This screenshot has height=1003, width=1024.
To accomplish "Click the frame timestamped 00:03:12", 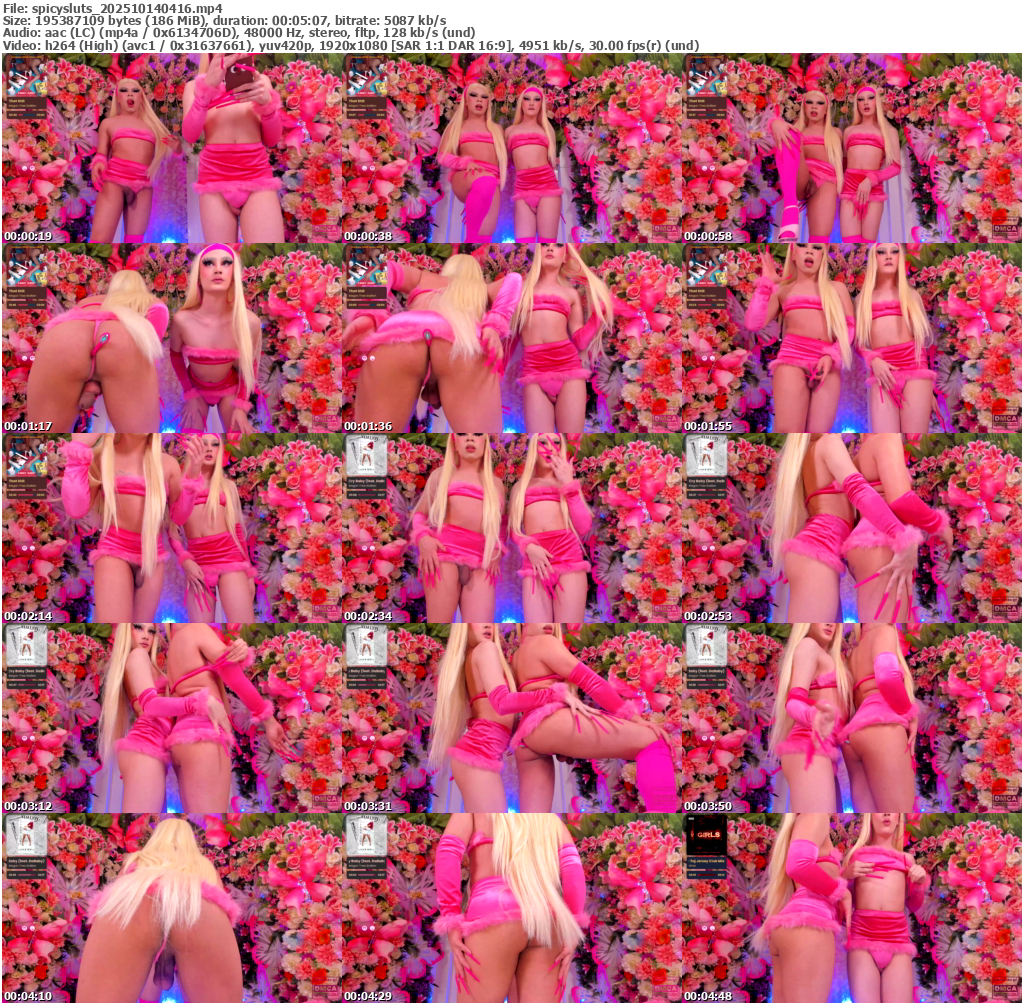I will [x=171, y=718].
